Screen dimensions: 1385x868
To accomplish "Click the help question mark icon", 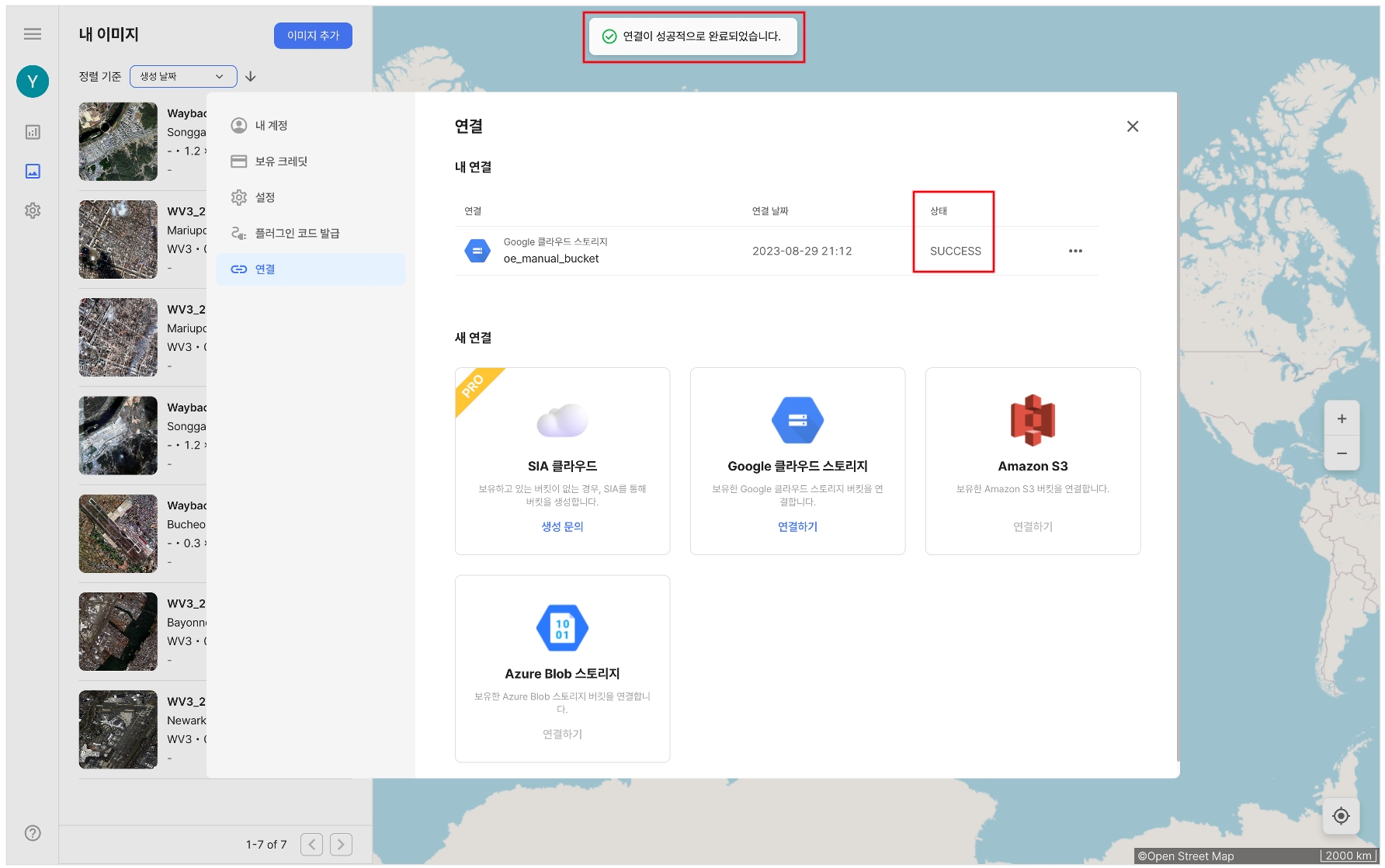I will pos(33,833).
